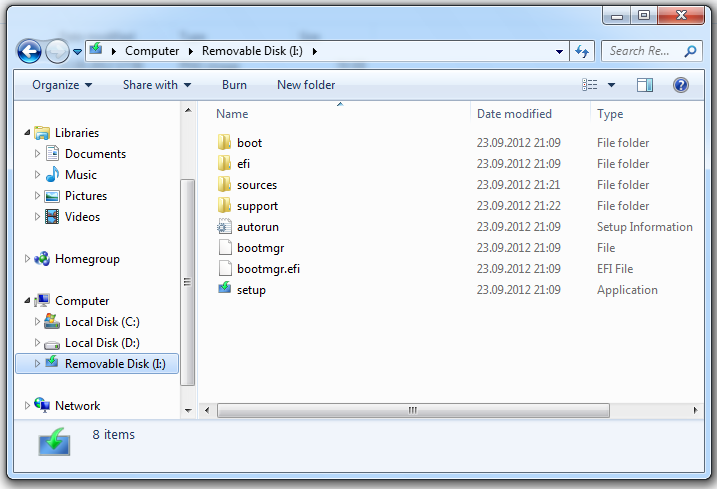Open the arrow after Computer breadcrumb
This screenshot has height=489, width=717.
click(x=191, y=51)
